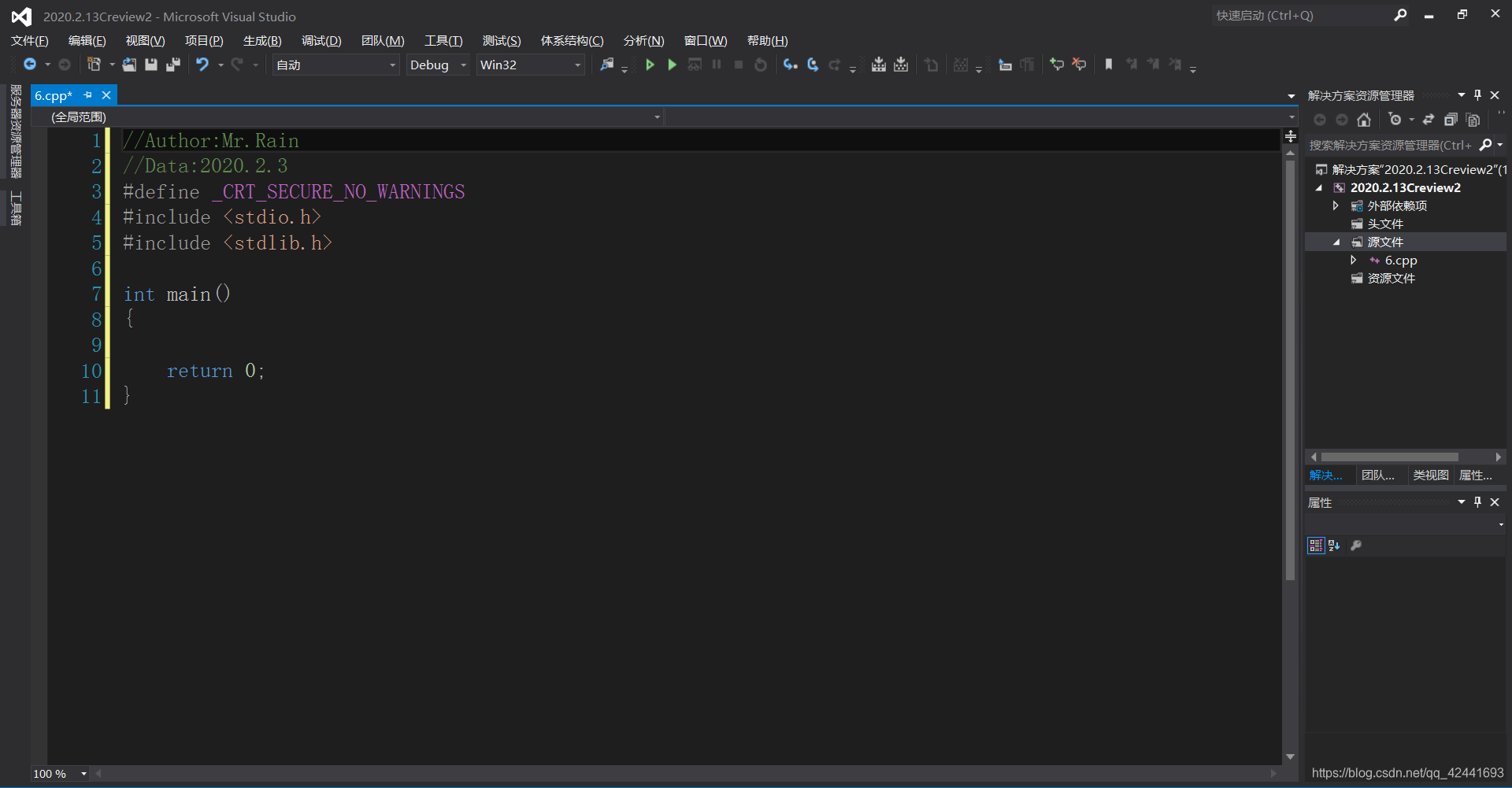
Task: Switch to the 类视图 bottom tab
Action: [1430, 475]
